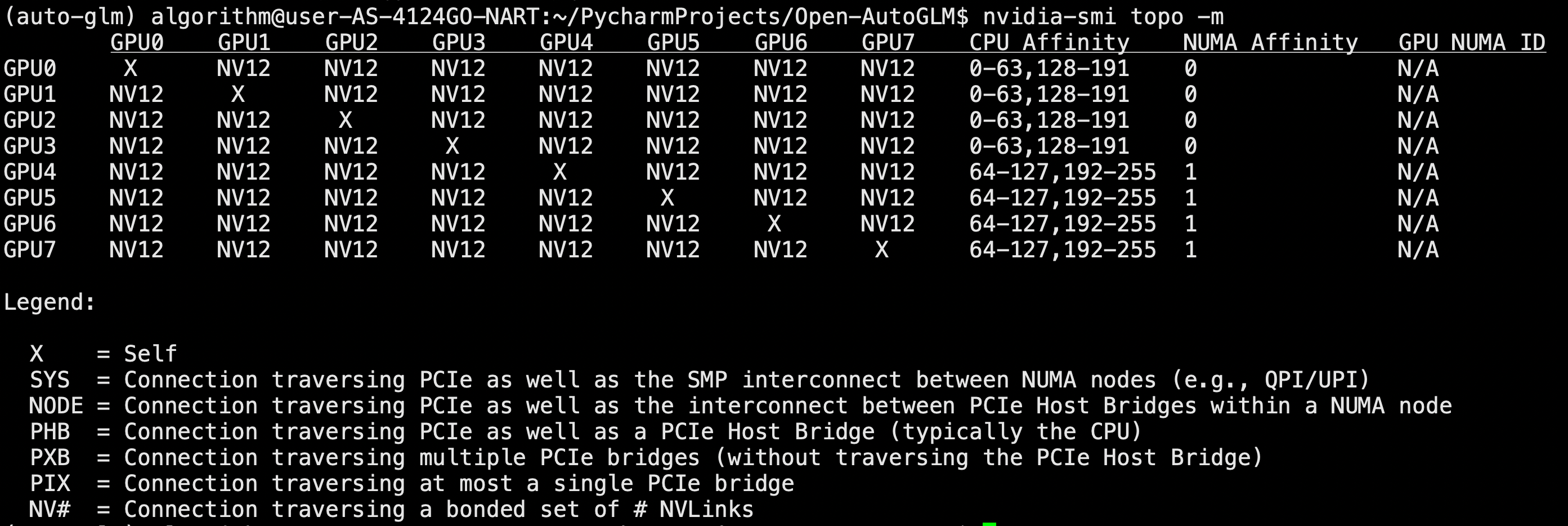Click the CPU affinity value in GPU4 row
Viewport: 1568px width, 526px height.
[x=1062, y=172]
